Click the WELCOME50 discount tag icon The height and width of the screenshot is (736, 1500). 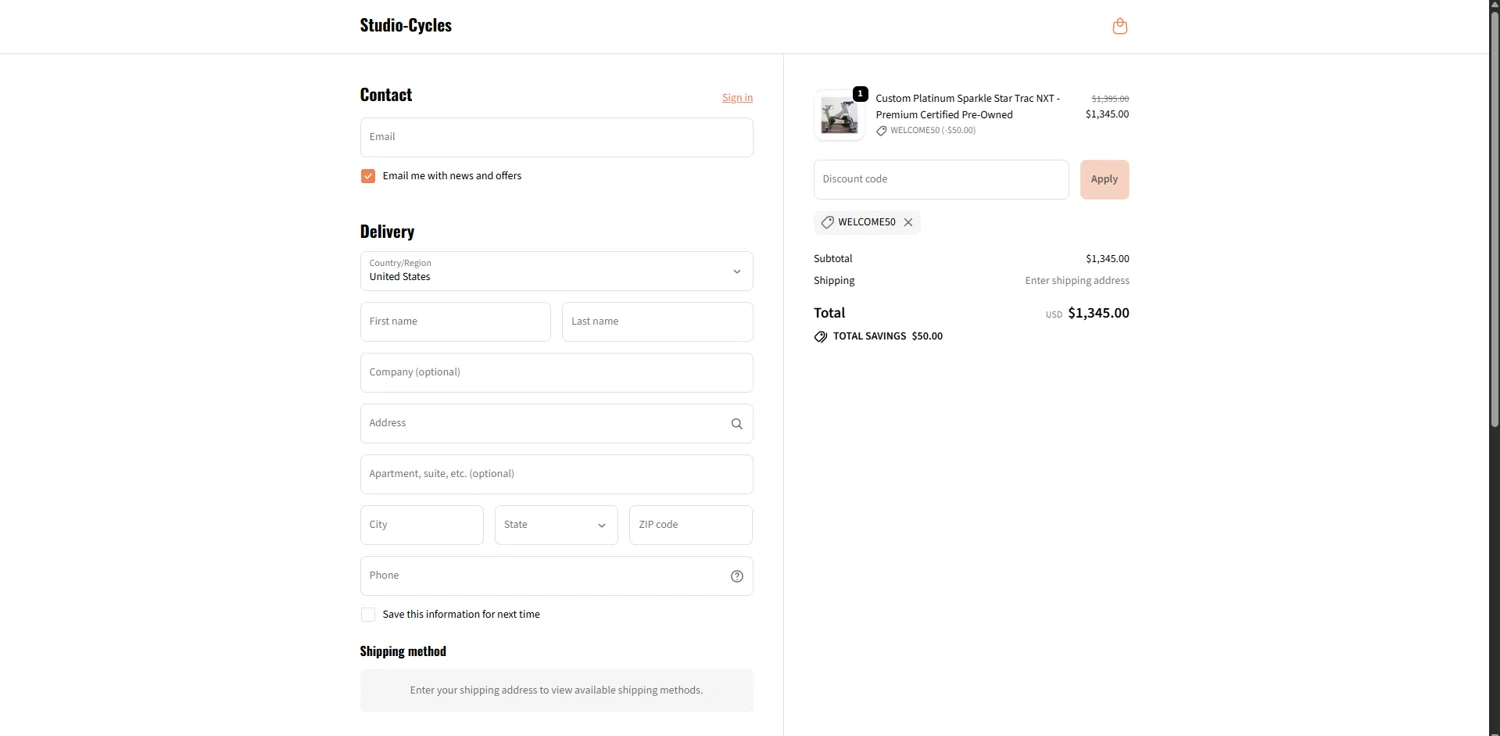(x=827, y=222)
